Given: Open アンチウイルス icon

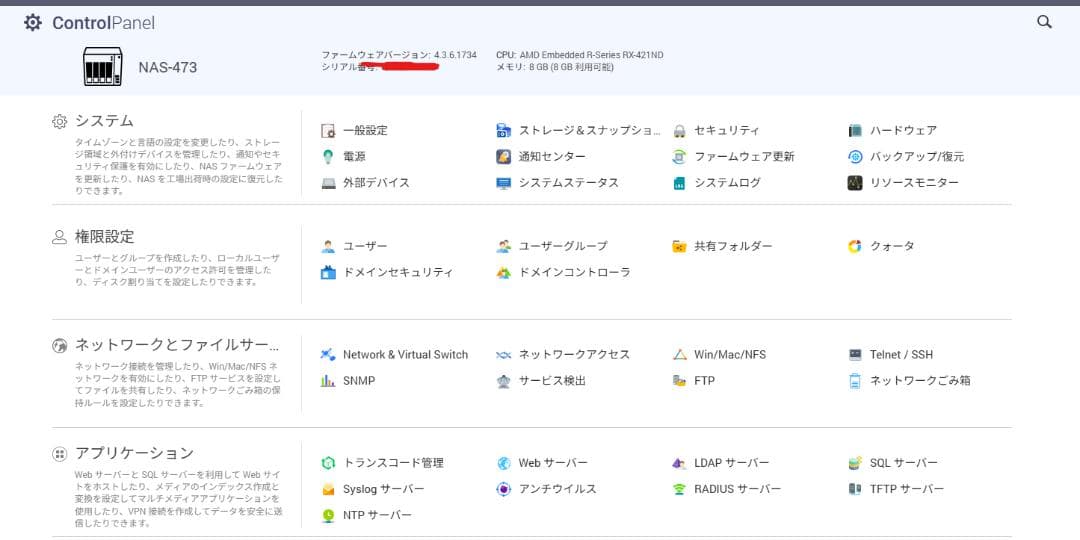Looking at the screenshot, I should (x=503, y=490).
